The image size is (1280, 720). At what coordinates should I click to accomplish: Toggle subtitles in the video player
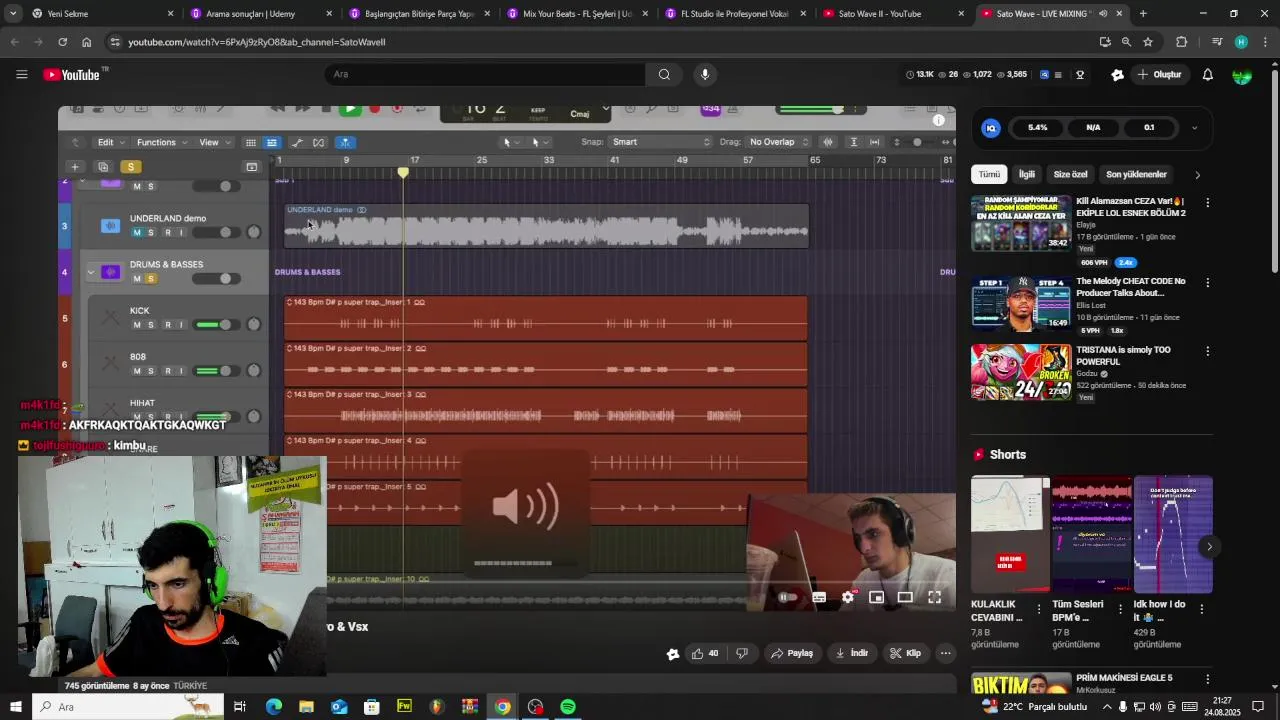point(819,597)
